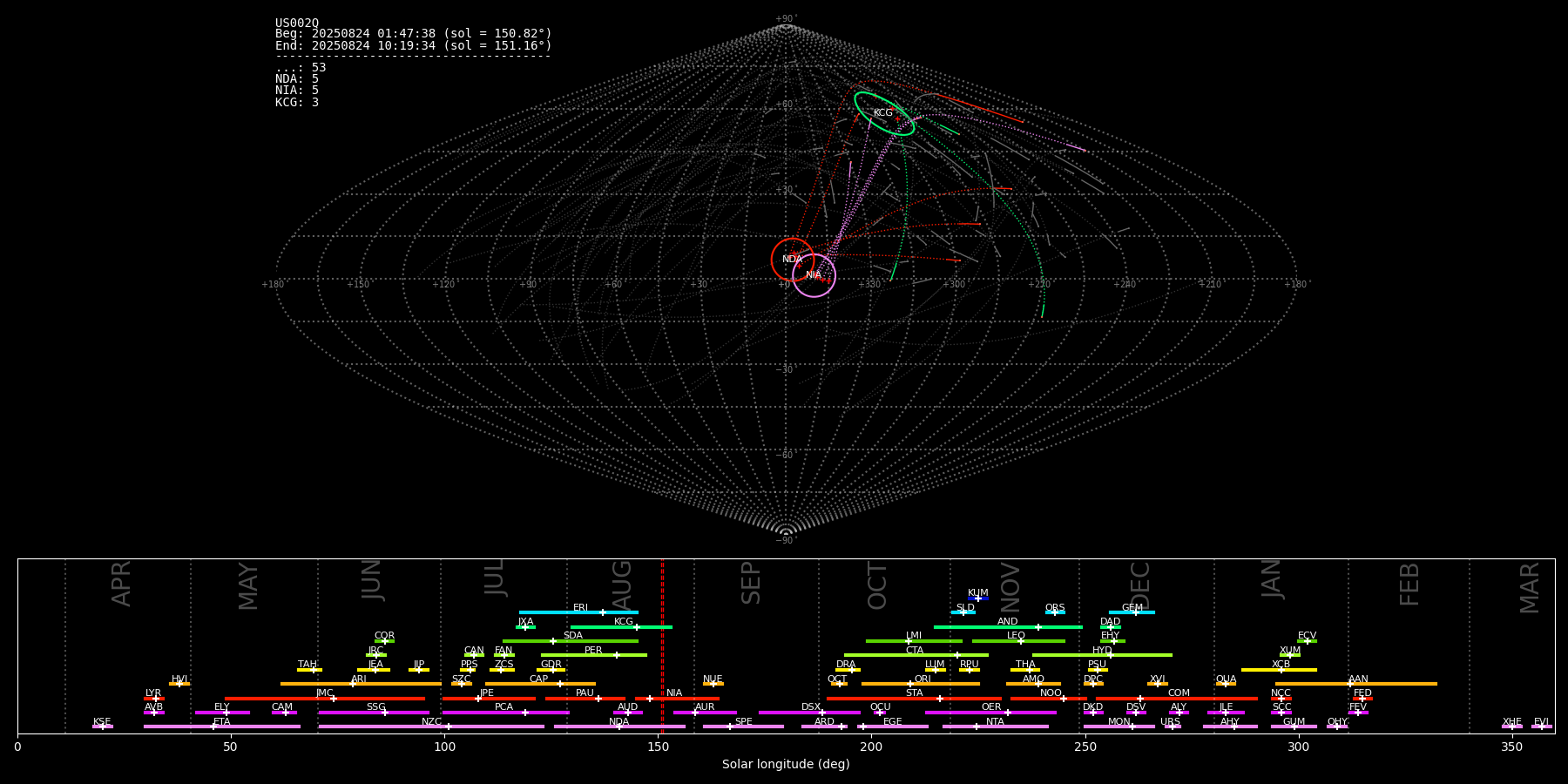Click the ORI shower bar in timeline

click(x=921, y=684)
